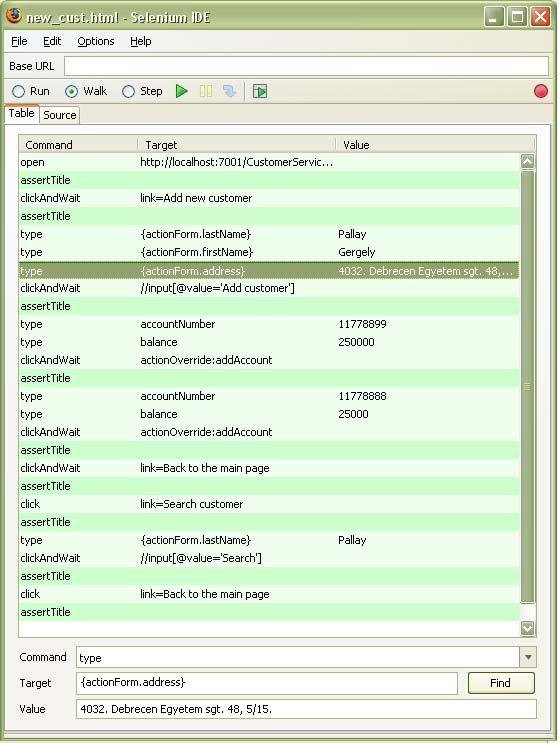
Task: Open the File menu
Action: tap(19, 41)
